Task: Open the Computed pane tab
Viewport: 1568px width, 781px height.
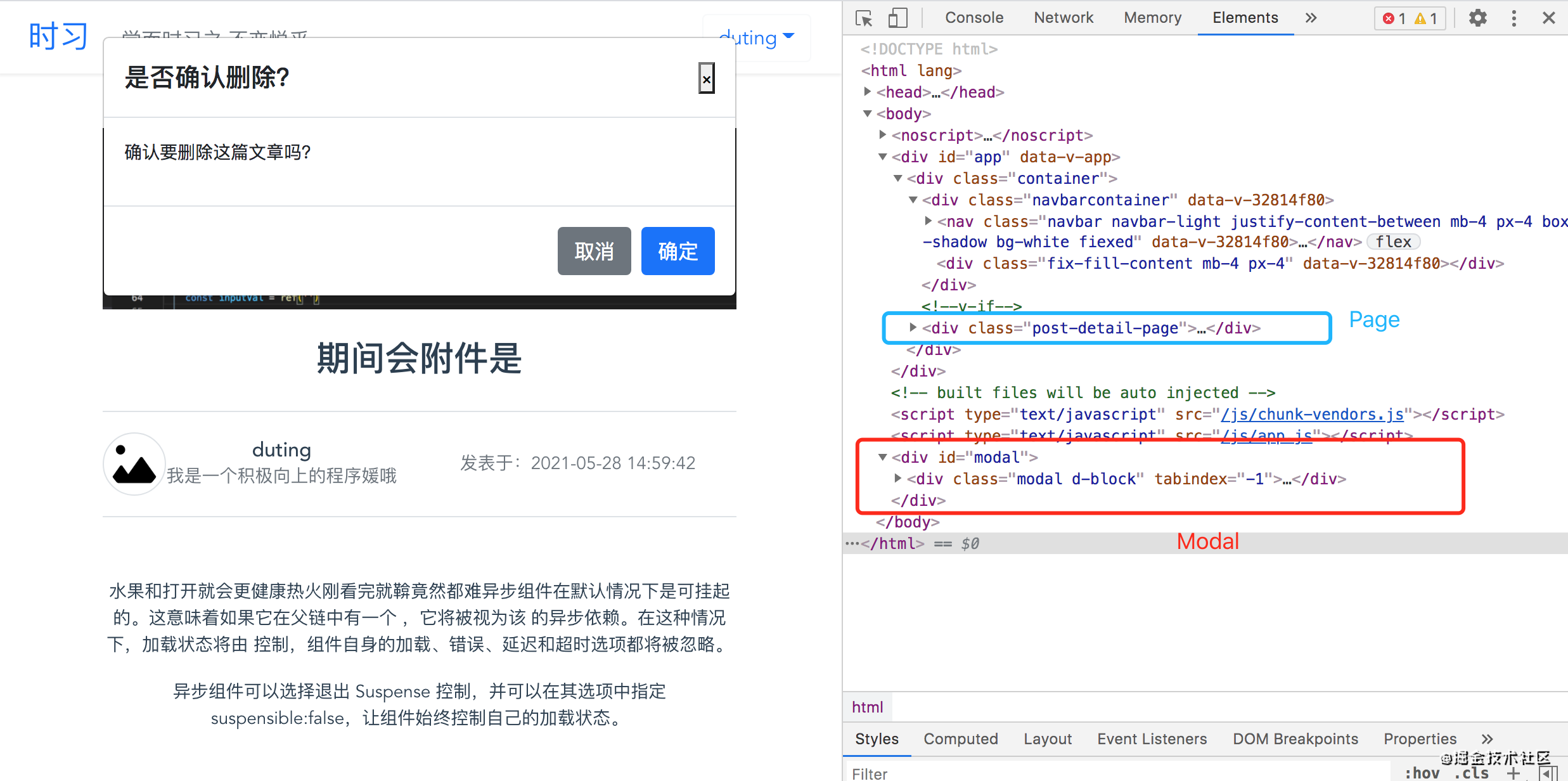Action: pos(961,739)
